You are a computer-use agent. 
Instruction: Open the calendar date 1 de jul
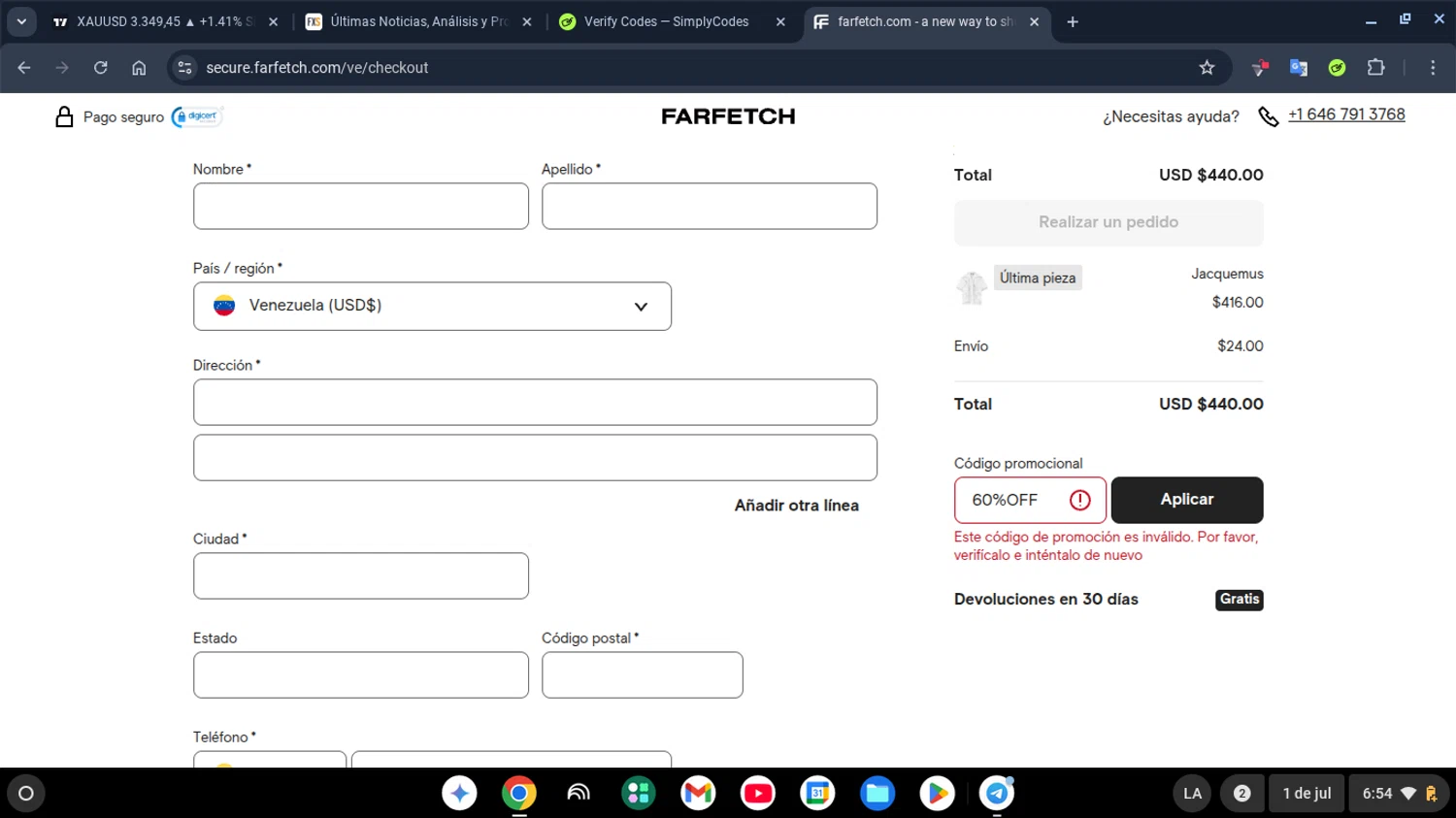1307,794
